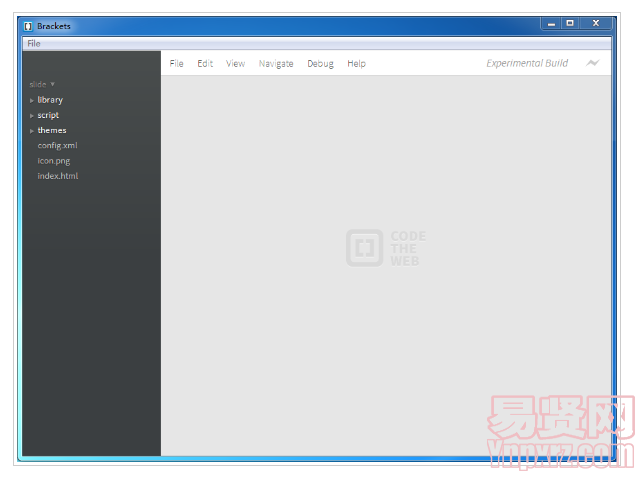
Task: Open the Help menu
Action: point(356,63)
